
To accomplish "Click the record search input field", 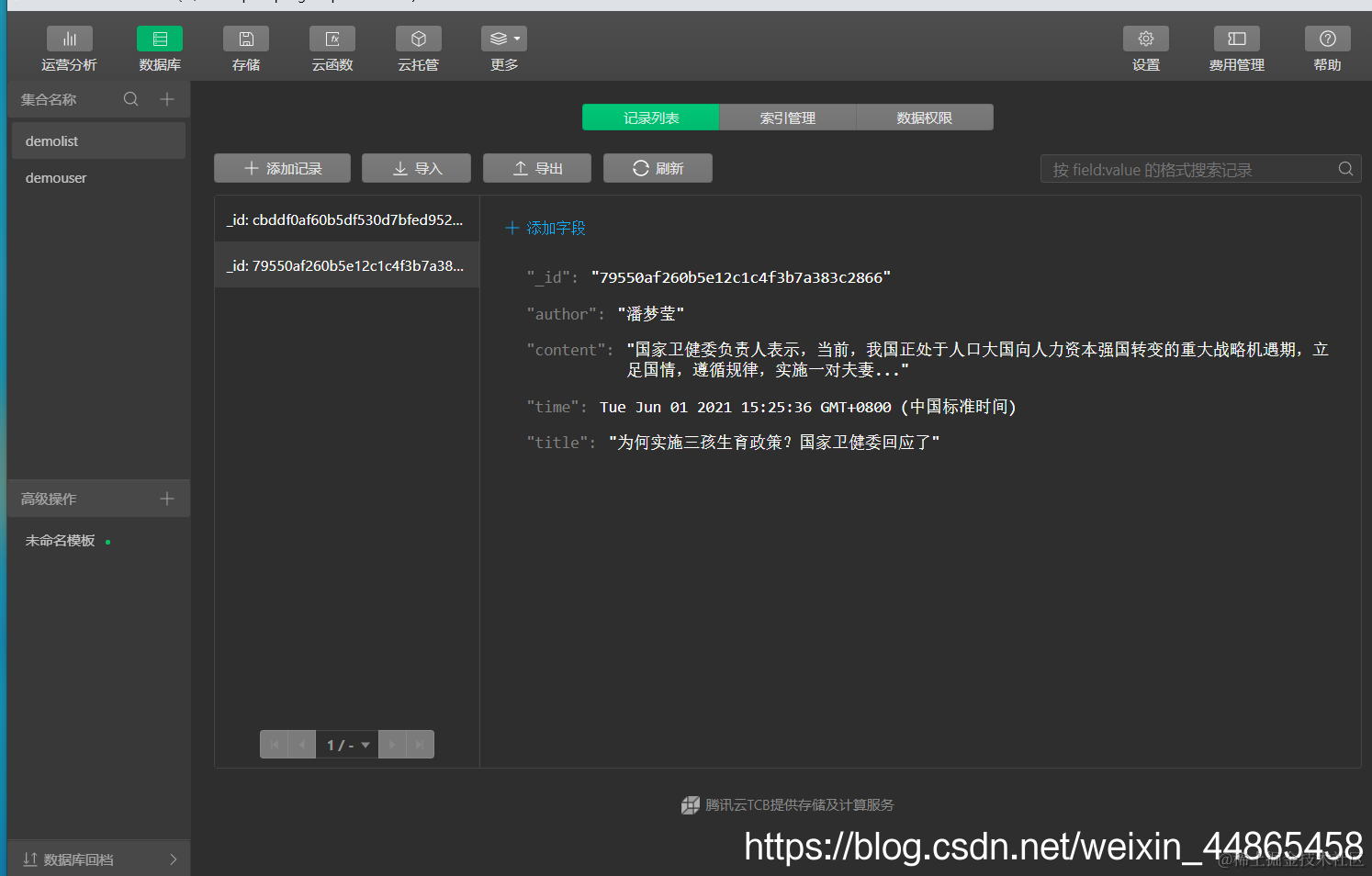I will click(1185, 168).
